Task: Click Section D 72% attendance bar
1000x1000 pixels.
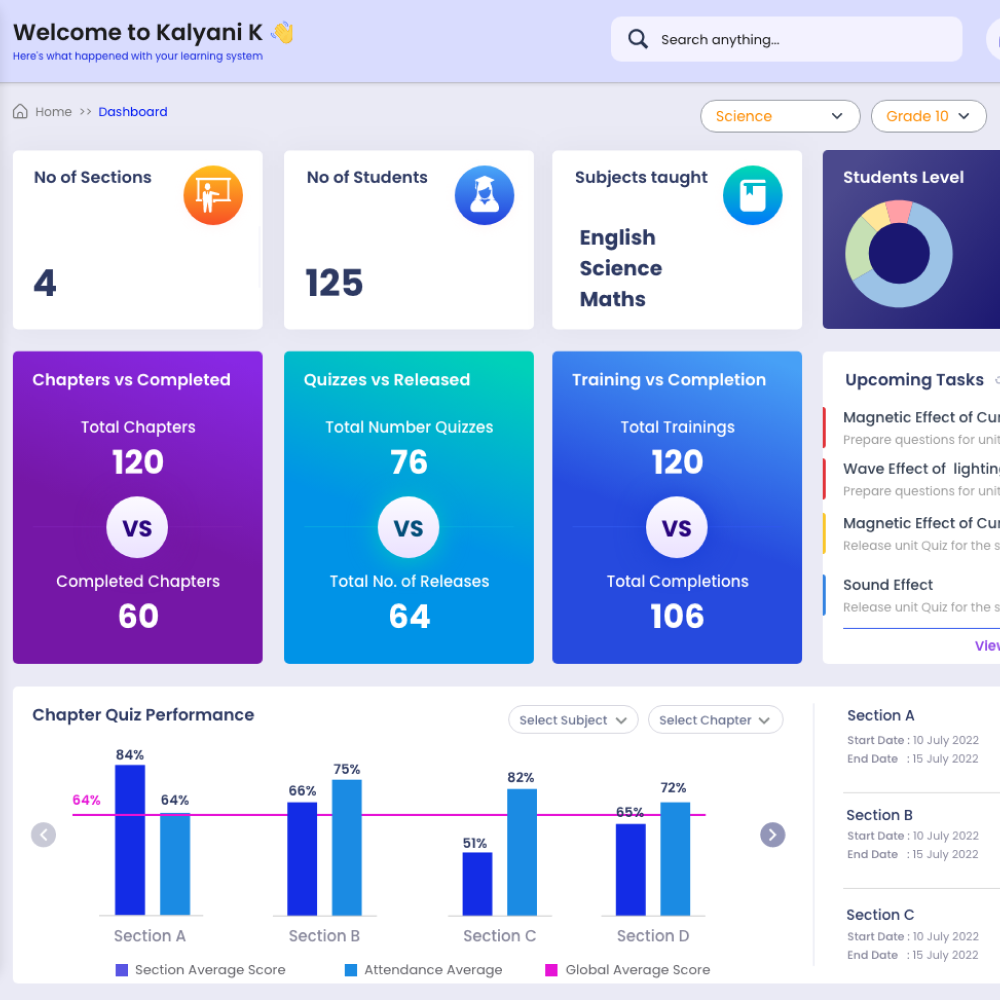Action: coord(675,859)
